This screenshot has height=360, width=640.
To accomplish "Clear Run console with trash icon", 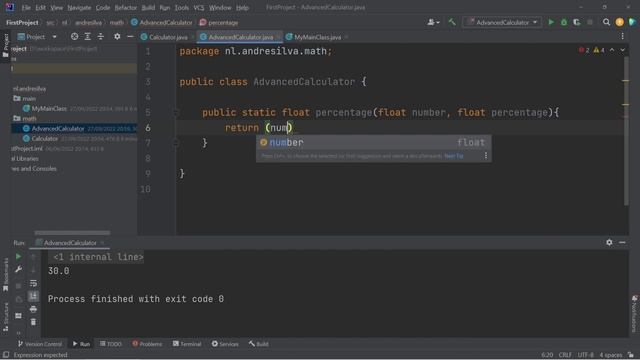I will (x=33, y=322).
